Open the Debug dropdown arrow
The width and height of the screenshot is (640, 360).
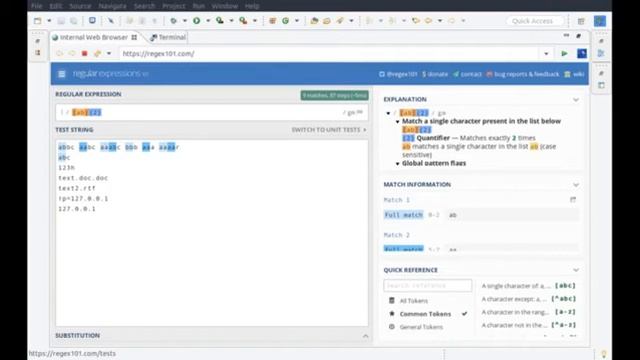(184, 21)
